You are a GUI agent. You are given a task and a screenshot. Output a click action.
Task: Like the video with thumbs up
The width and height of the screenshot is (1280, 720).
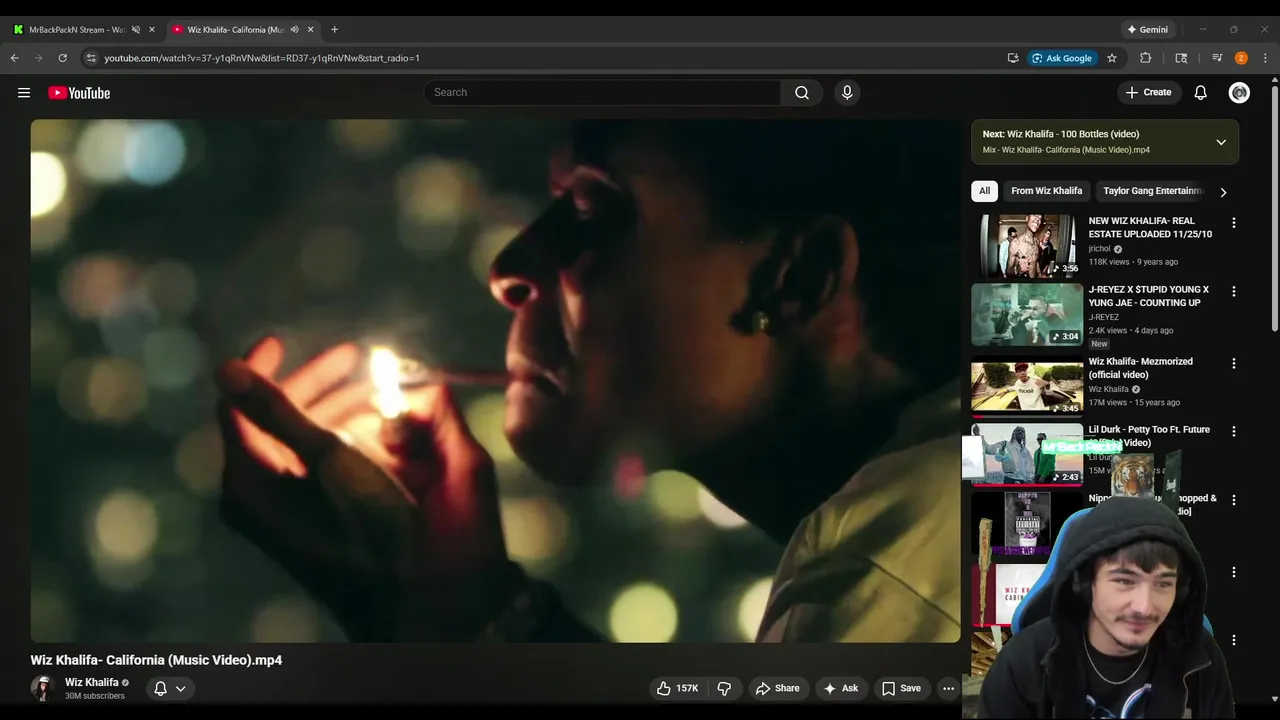click(677, 688)
